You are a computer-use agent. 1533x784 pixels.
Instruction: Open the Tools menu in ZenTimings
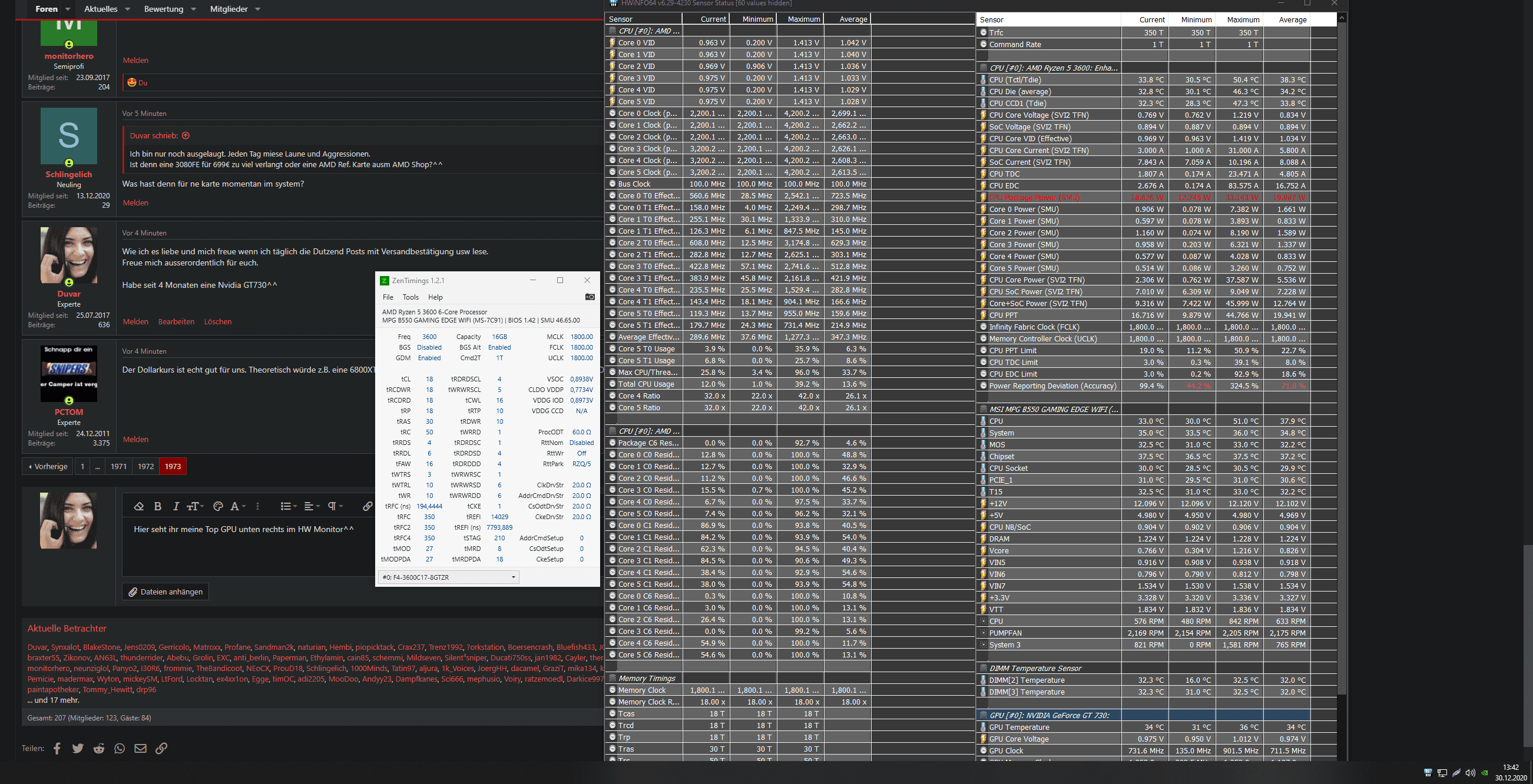410,297
